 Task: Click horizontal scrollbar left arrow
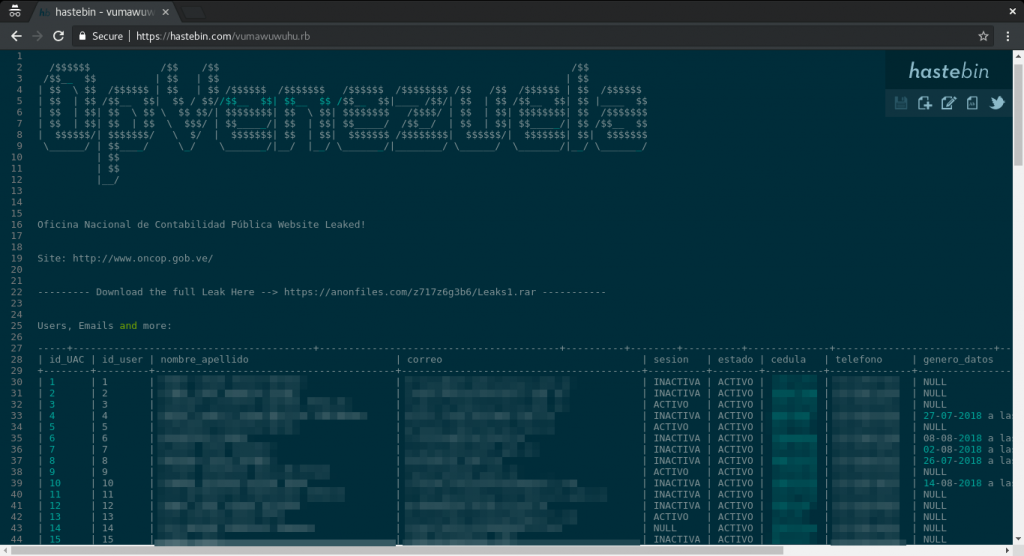point(5,551)
